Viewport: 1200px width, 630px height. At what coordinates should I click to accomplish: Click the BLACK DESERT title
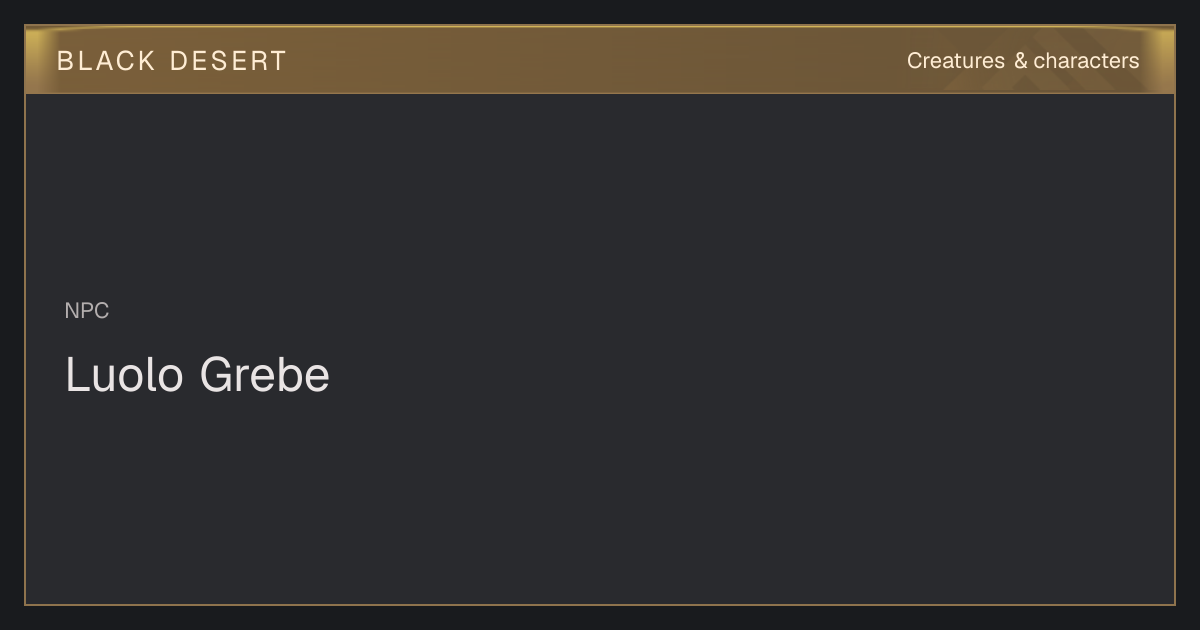click(x=172, y=61)
